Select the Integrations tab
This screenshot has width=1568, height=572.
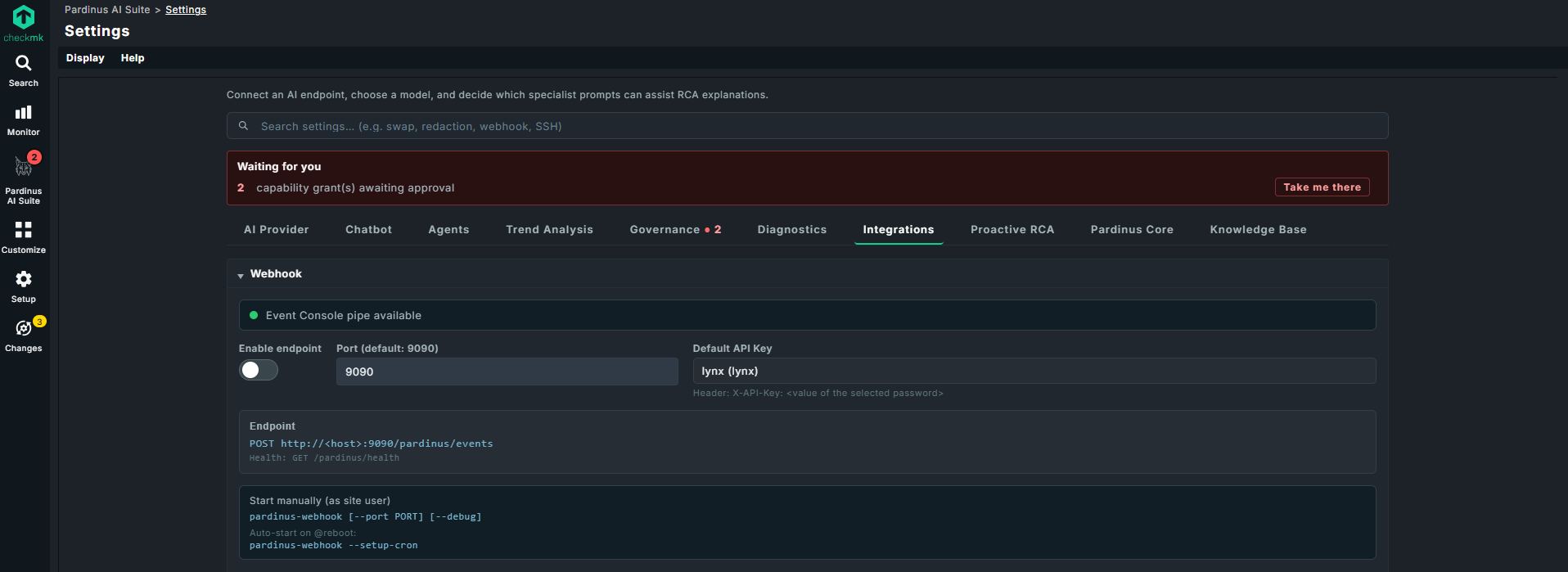coord(899,230)
